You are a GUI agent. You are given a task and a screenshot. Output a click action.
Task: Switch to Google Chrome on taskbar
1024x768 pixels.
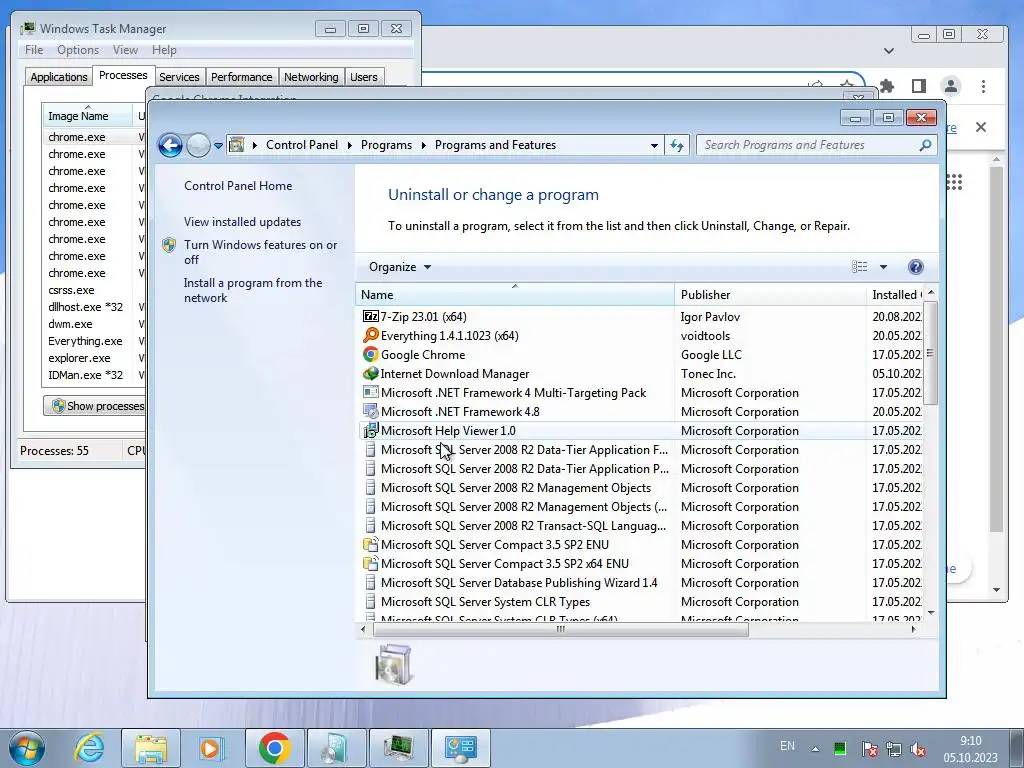pyautogui.click(x=274, y=748)
